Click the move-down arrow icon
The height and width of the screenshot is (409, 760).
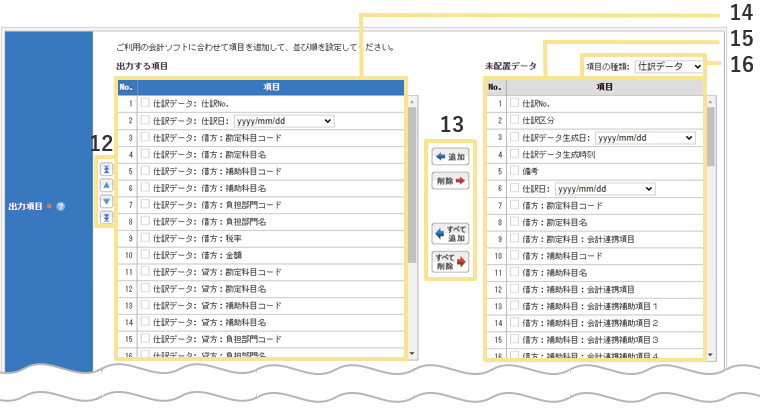pyautogui.click(x=106, y=202)
